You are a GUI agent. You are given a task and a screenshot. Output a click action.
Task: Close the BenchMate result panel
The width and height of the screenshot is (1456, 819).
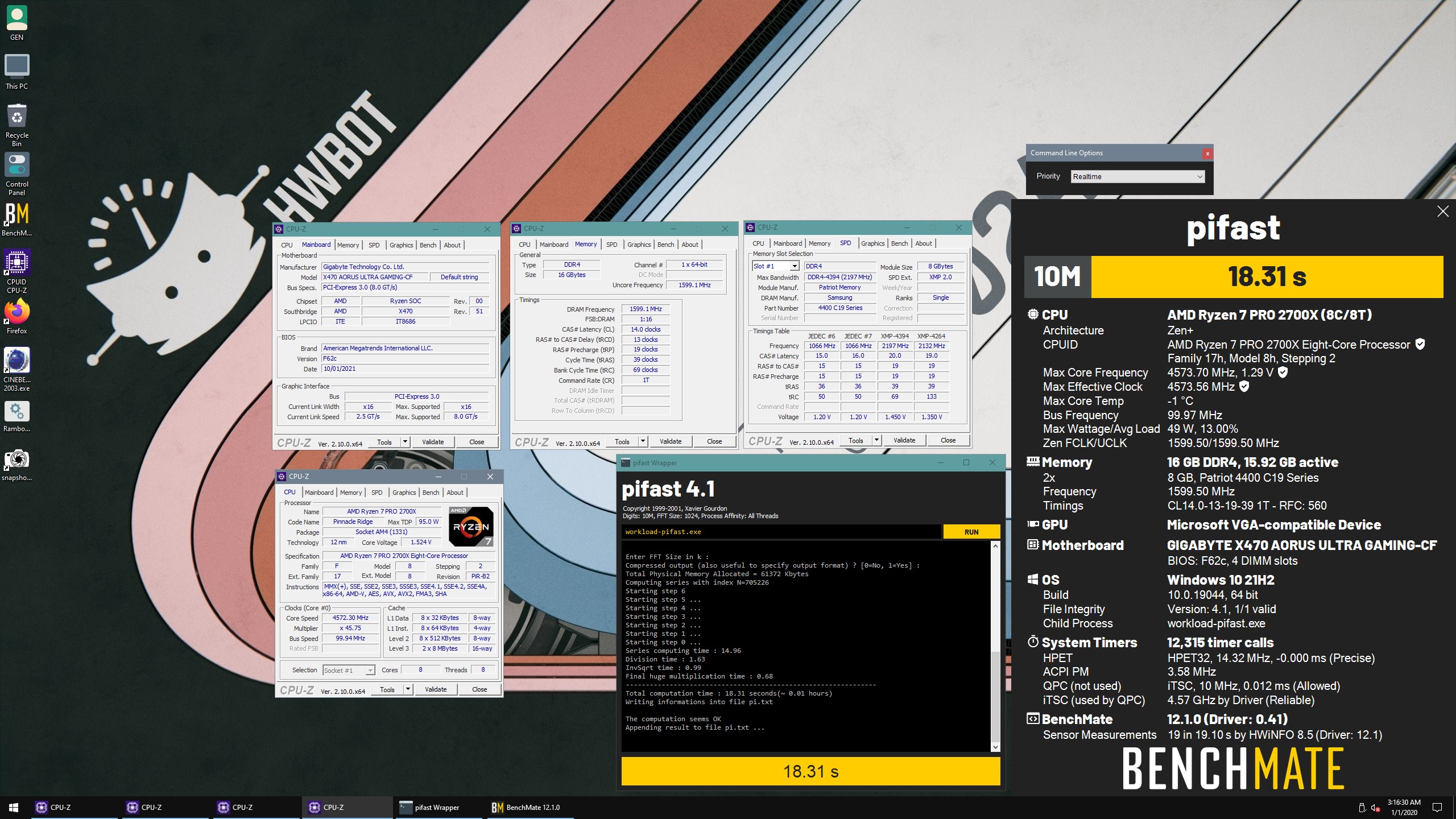[x=1443, y=212]
